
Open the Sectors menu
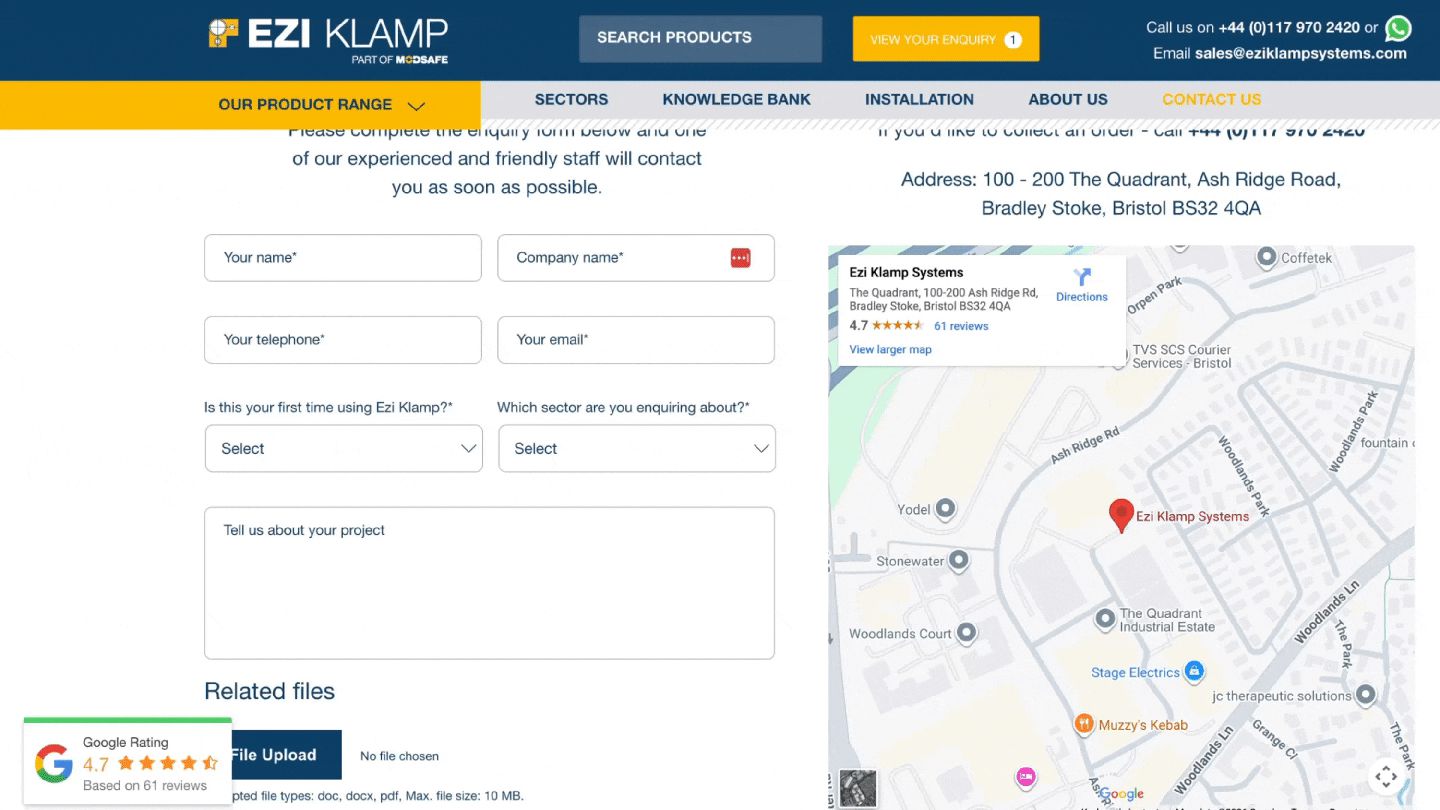click(571, 99)
